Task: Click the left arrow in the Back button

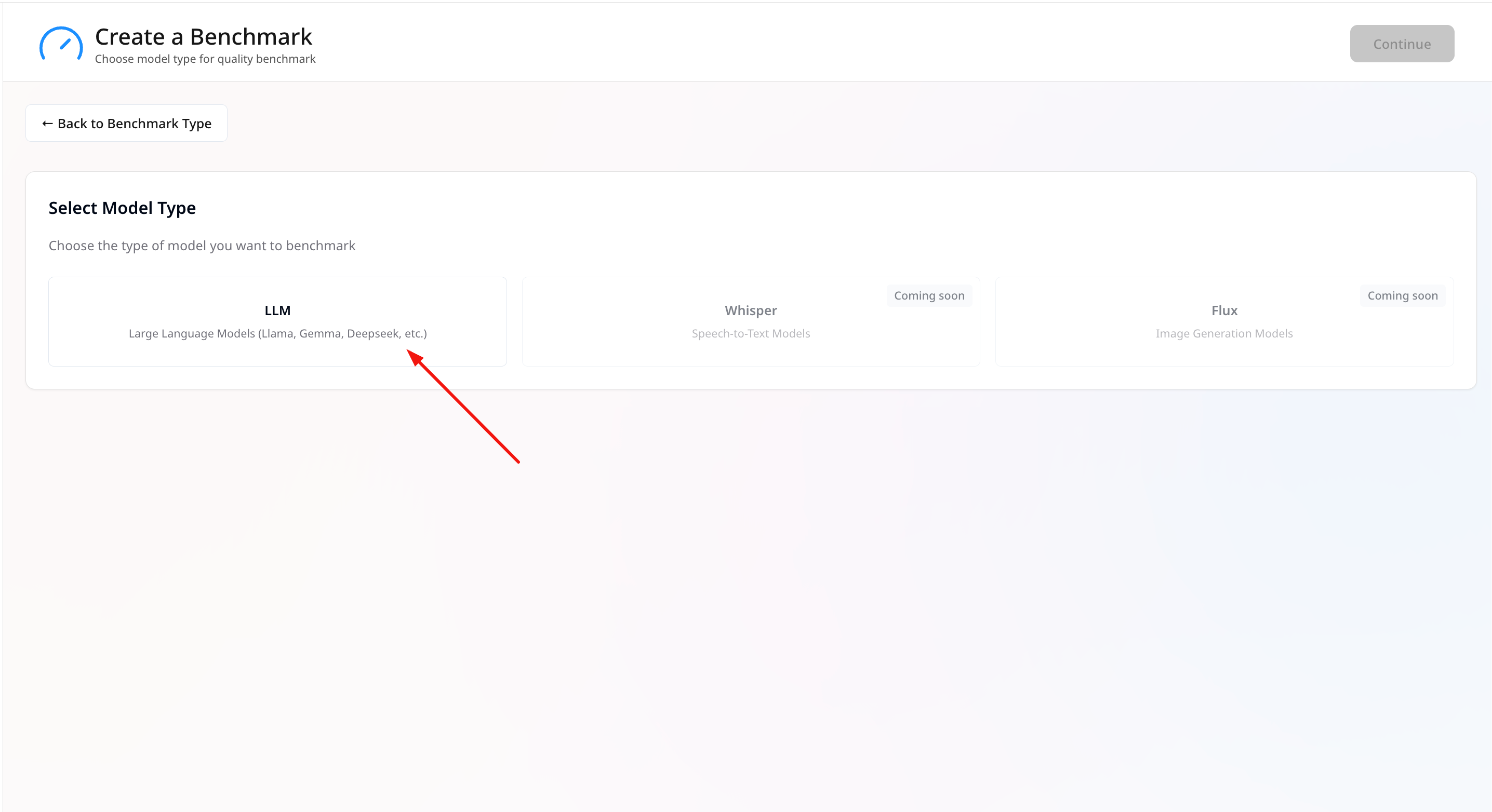Action: pyautogui.click(x=47, y=124)
